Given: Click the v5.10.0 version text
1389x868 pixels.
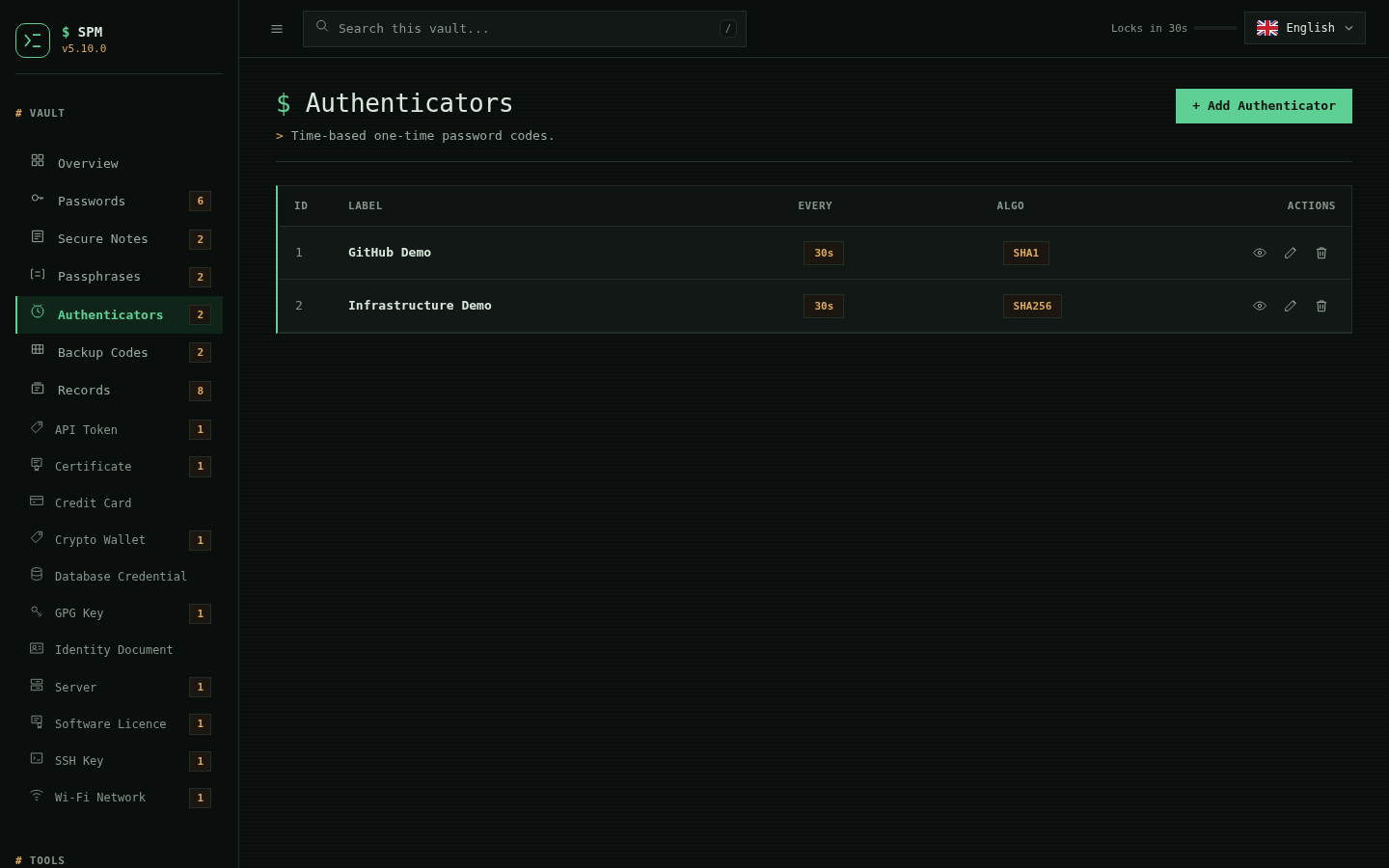Looking at the screenshot, I should pos(84,48).
